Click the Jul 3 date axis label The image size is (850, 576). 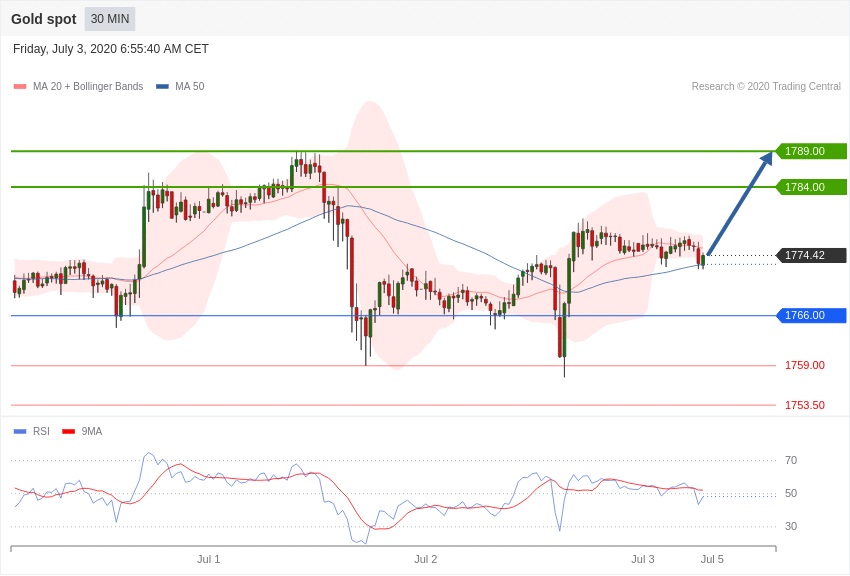coord(643,560)
